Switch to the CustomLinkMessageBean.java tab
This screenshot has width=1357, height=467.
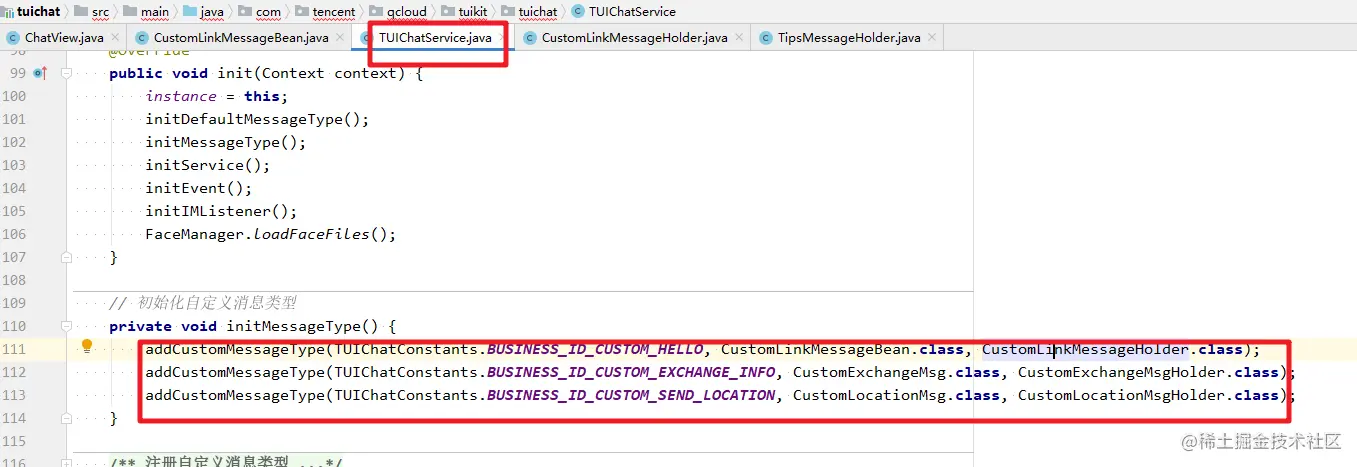(x=241, y=38)
